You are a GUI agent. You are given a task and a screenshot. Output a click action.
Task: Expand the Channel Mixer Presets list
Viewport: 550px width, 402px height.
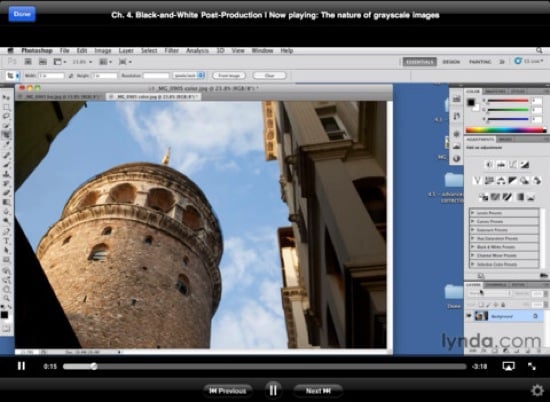(473, 256)
